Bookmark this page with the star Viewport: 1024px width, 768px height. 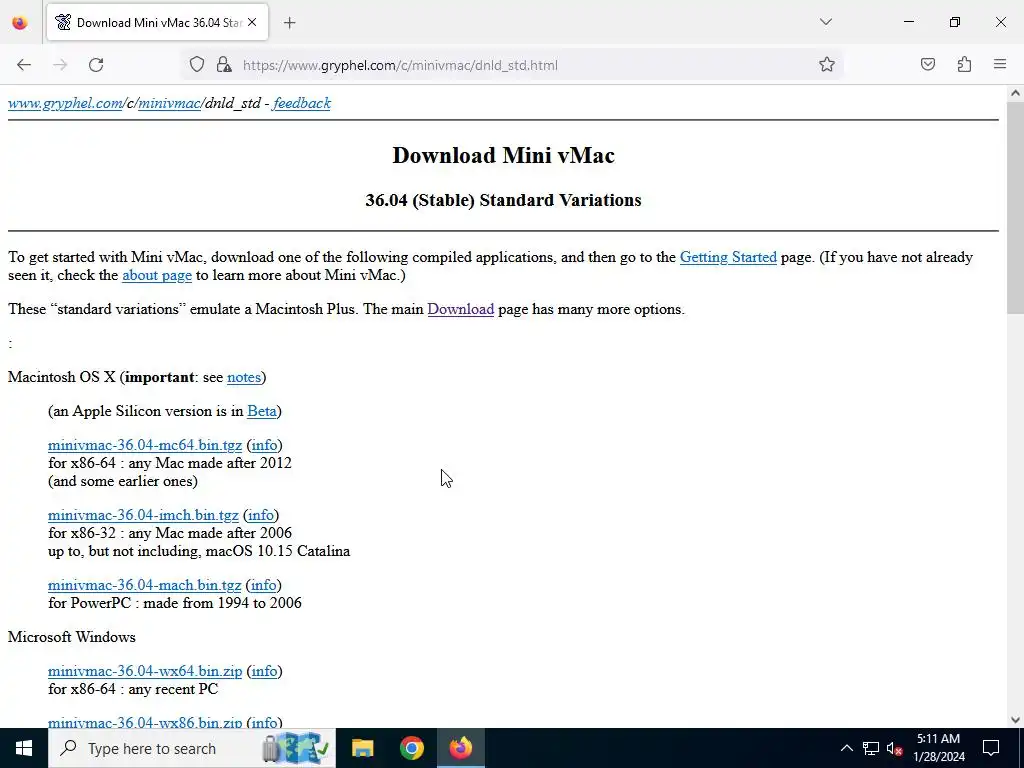(827, 65)
